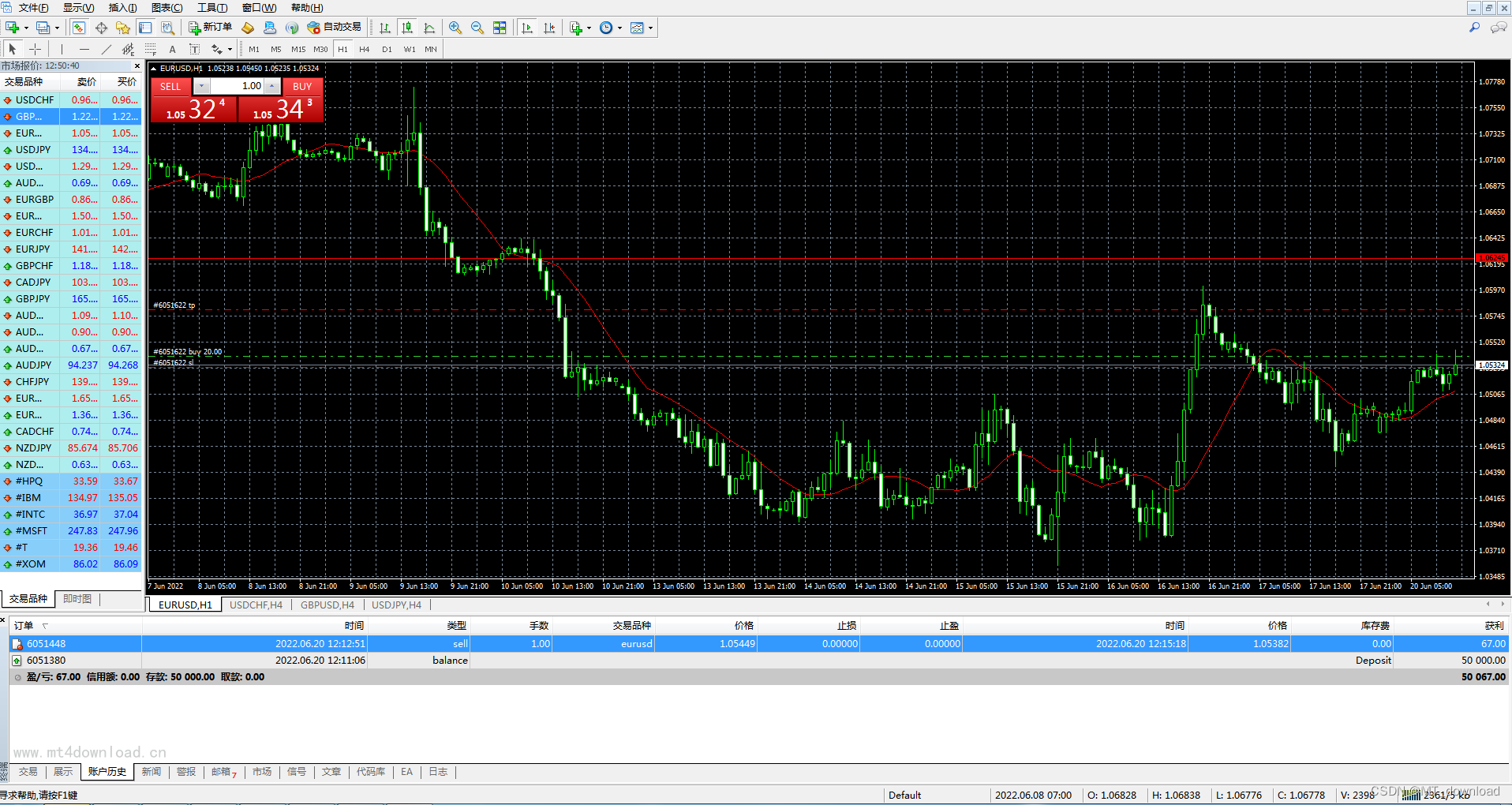
Task: Expand the arrows objects dropdown
Action: click(x=230, y=50)
